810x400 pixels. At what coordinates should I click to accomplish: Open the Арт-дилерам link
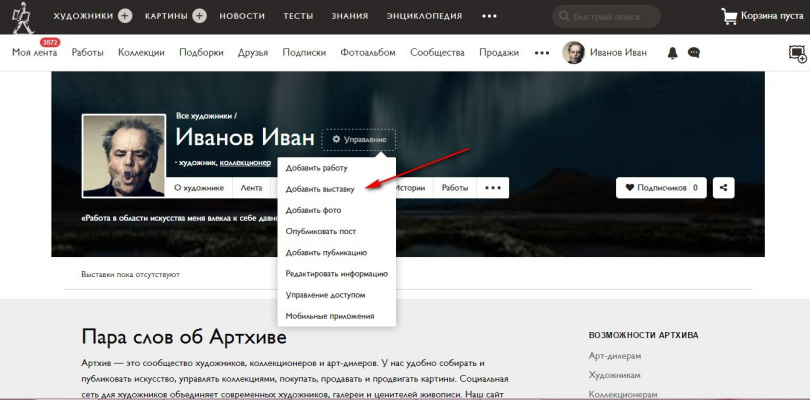coord(615,355)
